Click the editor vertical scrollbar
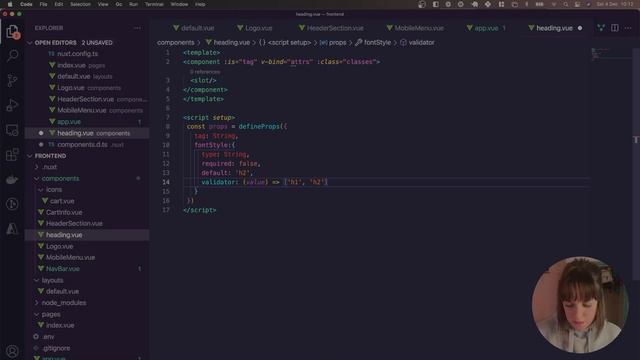640x360 pixels. pyautogui.click(x=636, y=163)
